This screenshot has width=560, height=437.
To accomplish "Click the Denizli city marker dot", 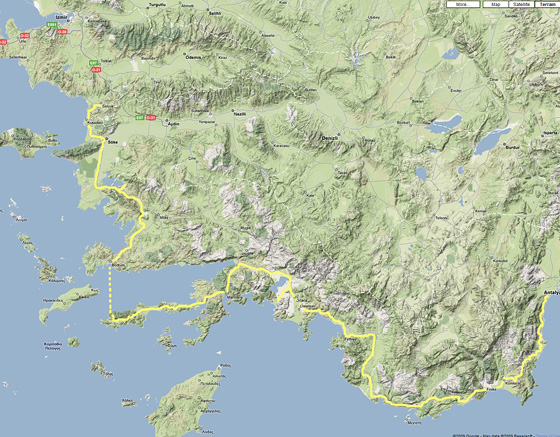I will pos(338,134).
